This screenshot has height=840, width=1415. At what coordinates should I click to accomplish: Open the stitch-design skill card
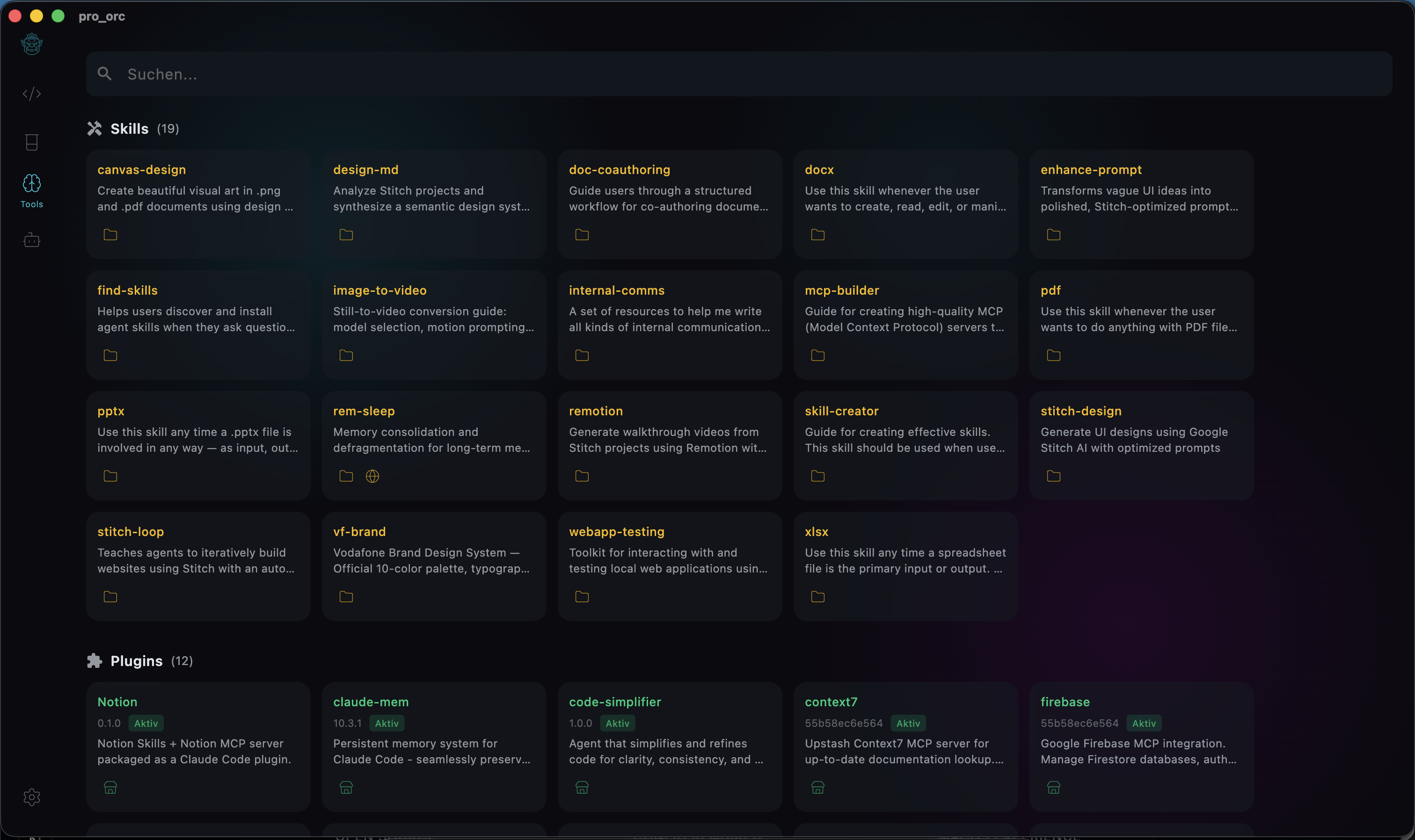click(x=1140, y=446)
